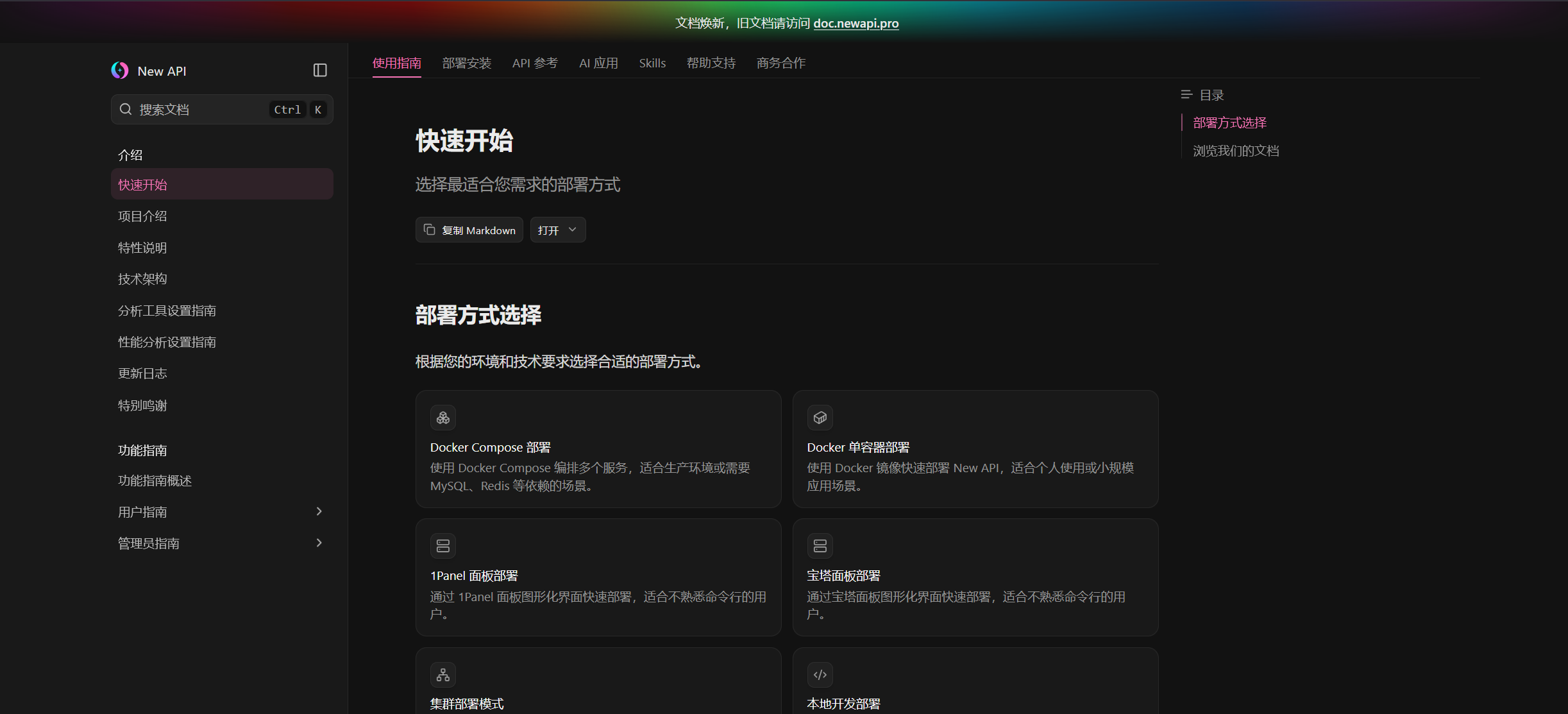
Task: Click the 宝塔面板部署 server icon
Action: pos(820,546)
